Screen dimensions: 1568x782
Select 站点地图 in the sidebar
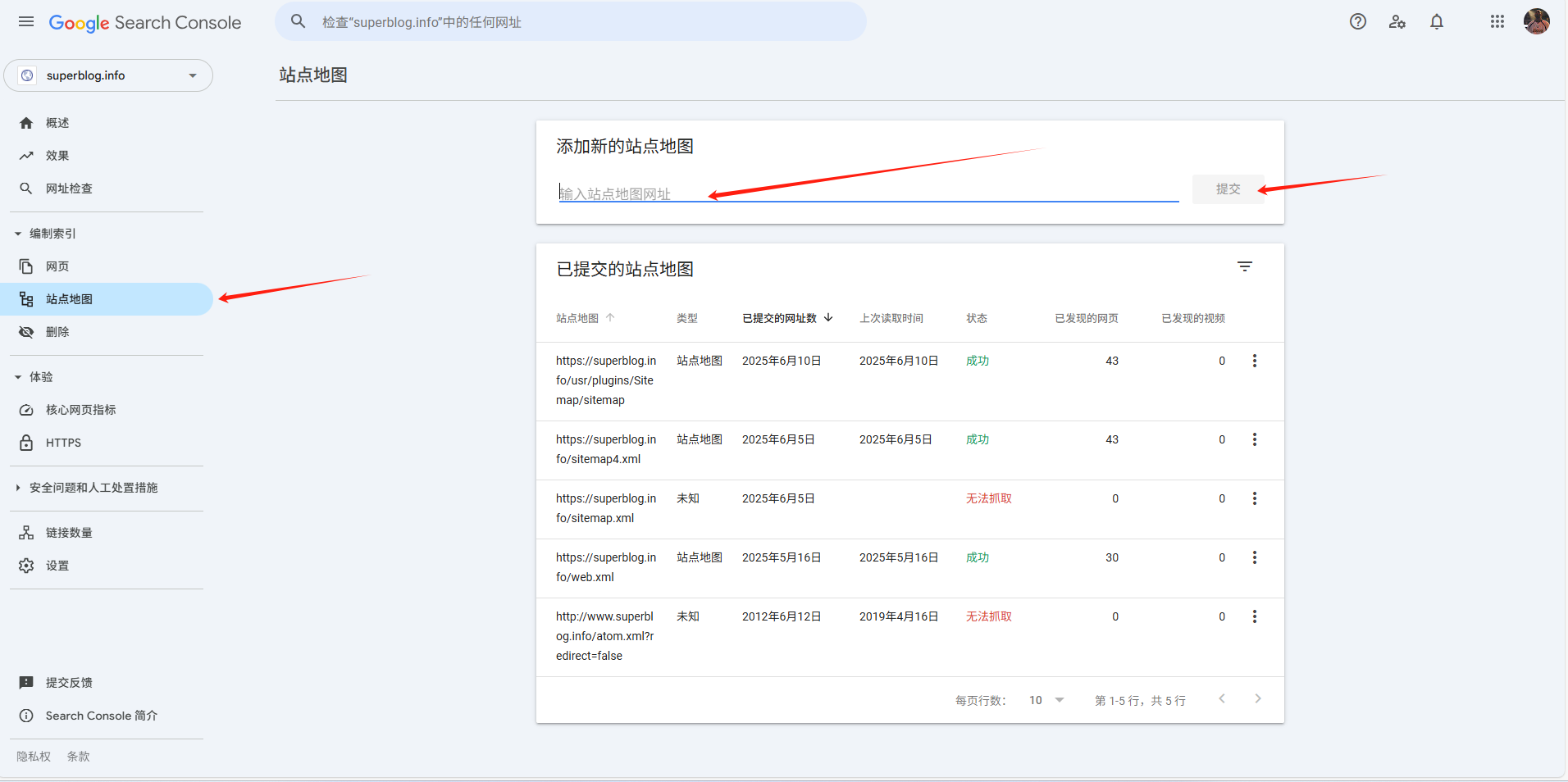pyautogui.click(x=107, y=299)
